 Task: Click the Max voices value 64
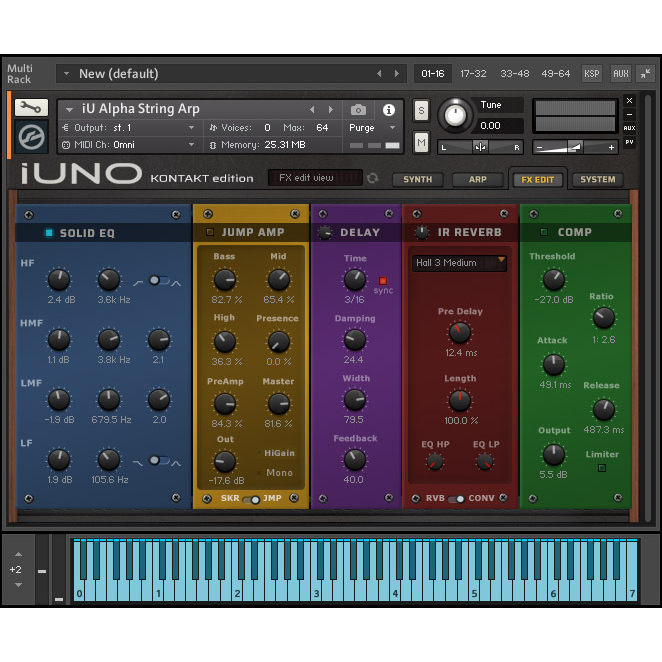pos(322,128)
